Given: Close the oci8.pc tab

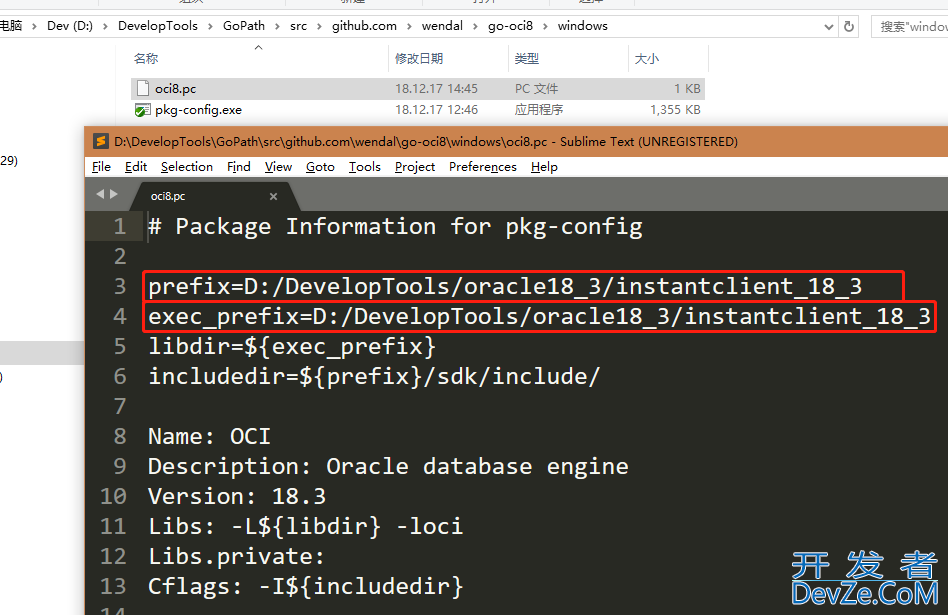Looking at the screenshot, I should point(273,196).
